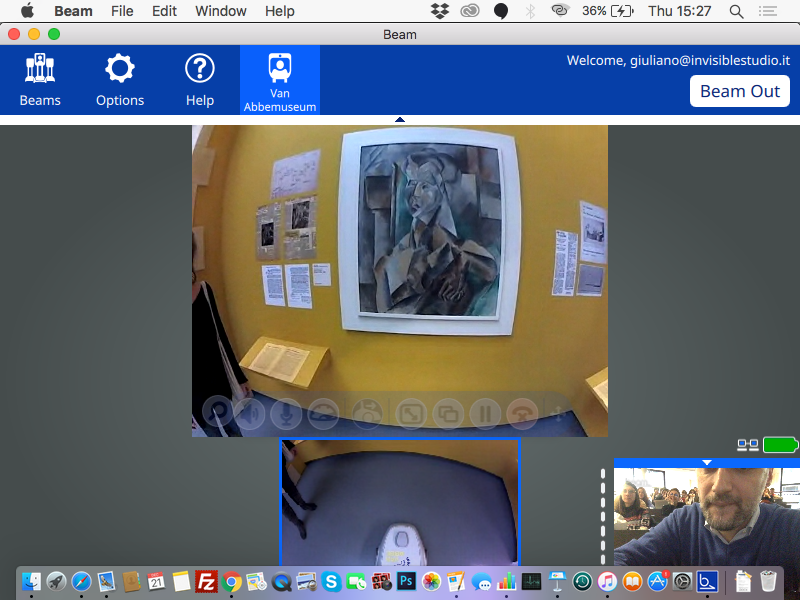
Task: Click the dotted resize handle beside self-view
Action: point(603,515)
